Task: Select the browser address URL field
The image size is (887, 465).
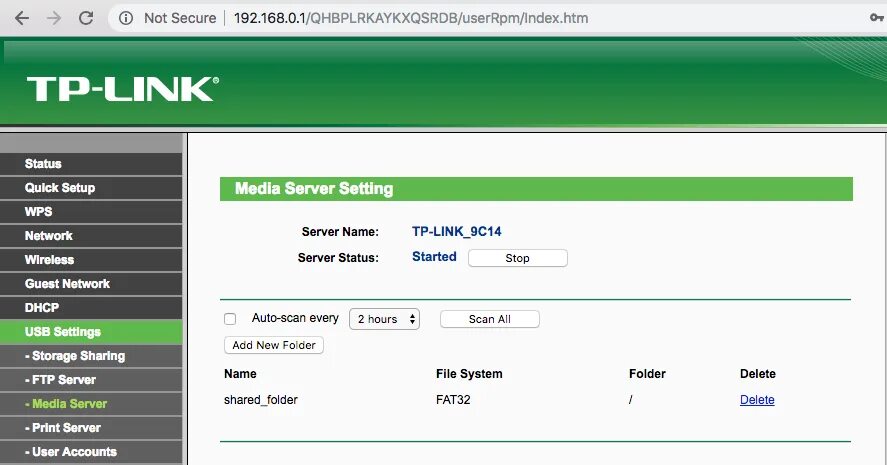Action: (411, 18)
